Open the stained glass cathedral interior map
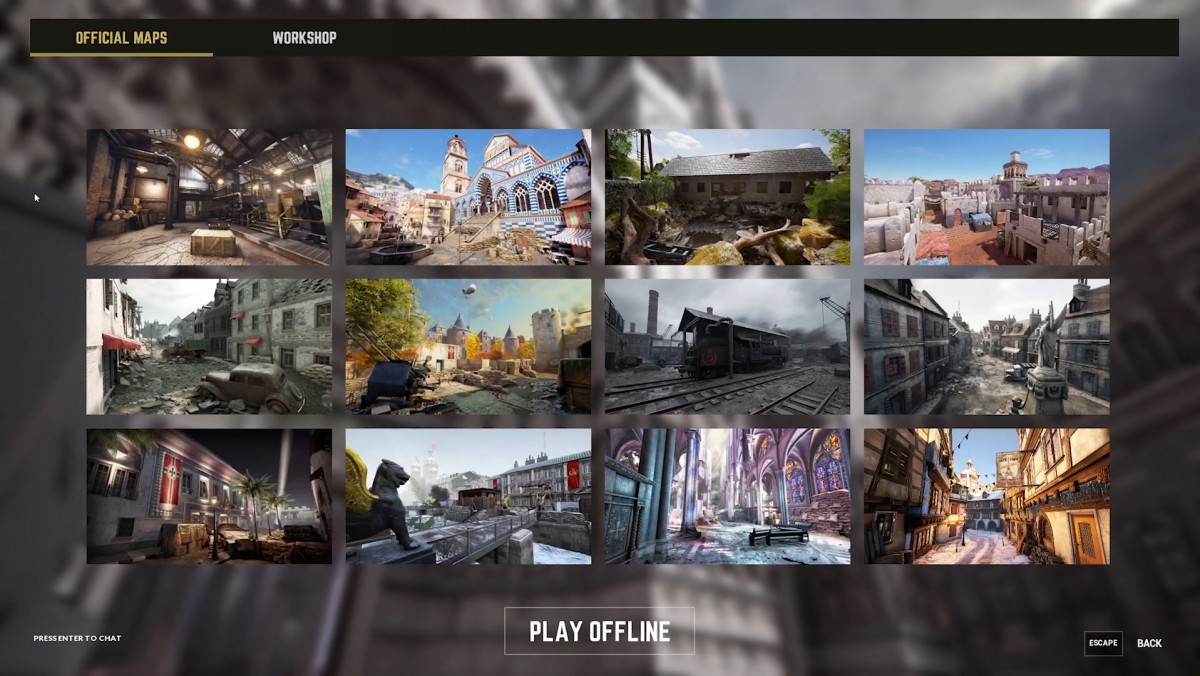Viewport: 1200px width, 676px height. (x=727, y=496)
